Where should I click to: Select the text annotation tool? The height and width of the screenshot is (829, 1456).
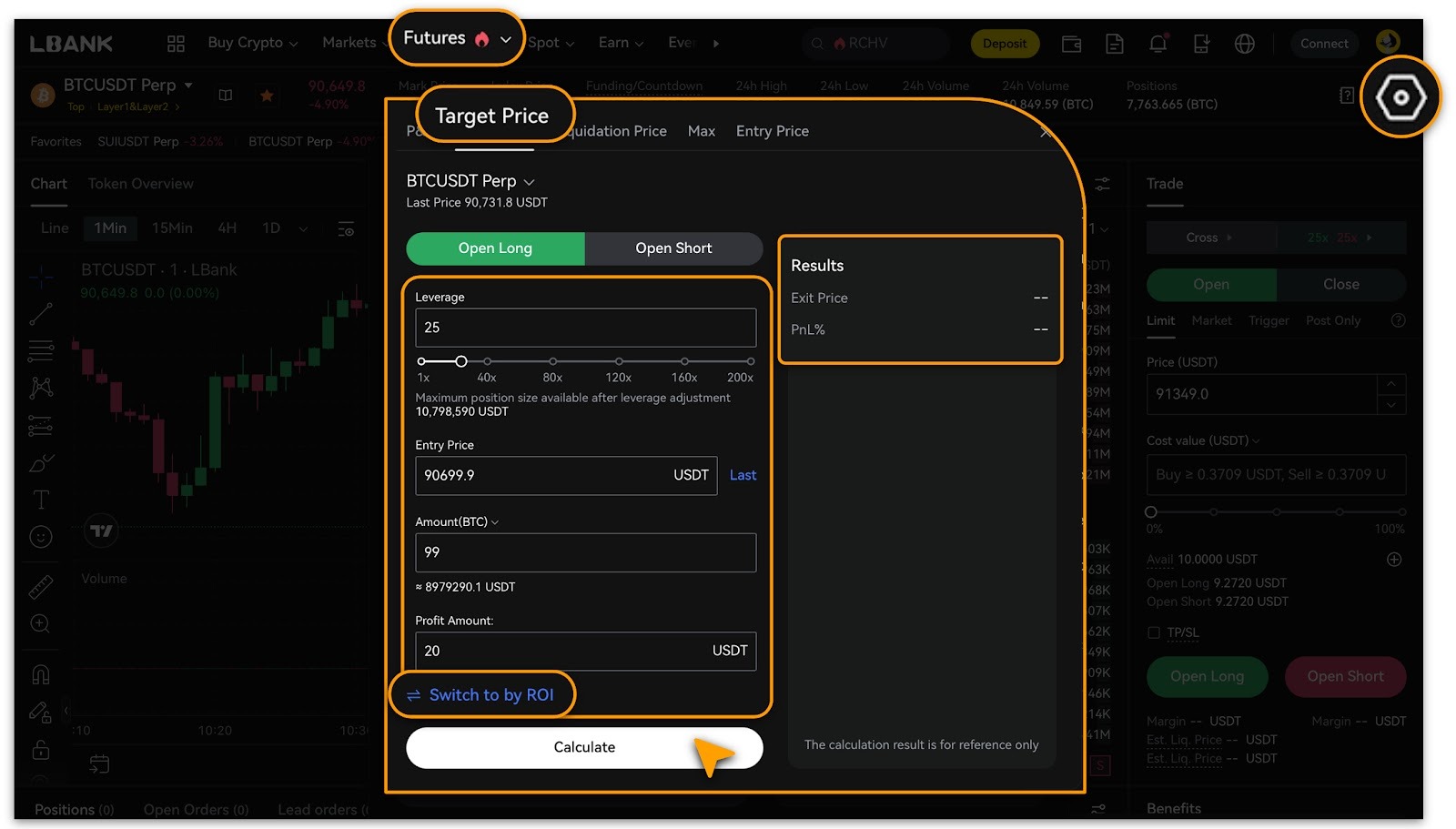coord(41,500)
